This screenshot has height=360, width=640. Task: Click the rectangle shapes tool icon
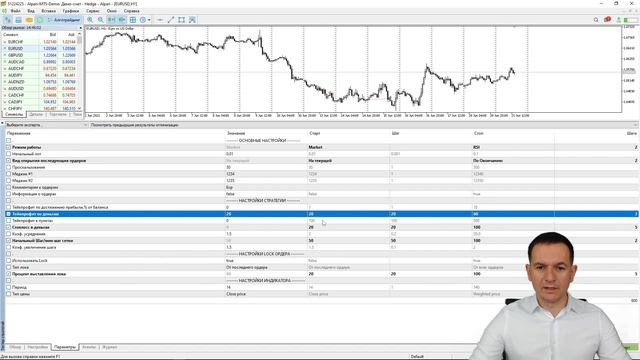pyautogui.click(x=182, y=20)
